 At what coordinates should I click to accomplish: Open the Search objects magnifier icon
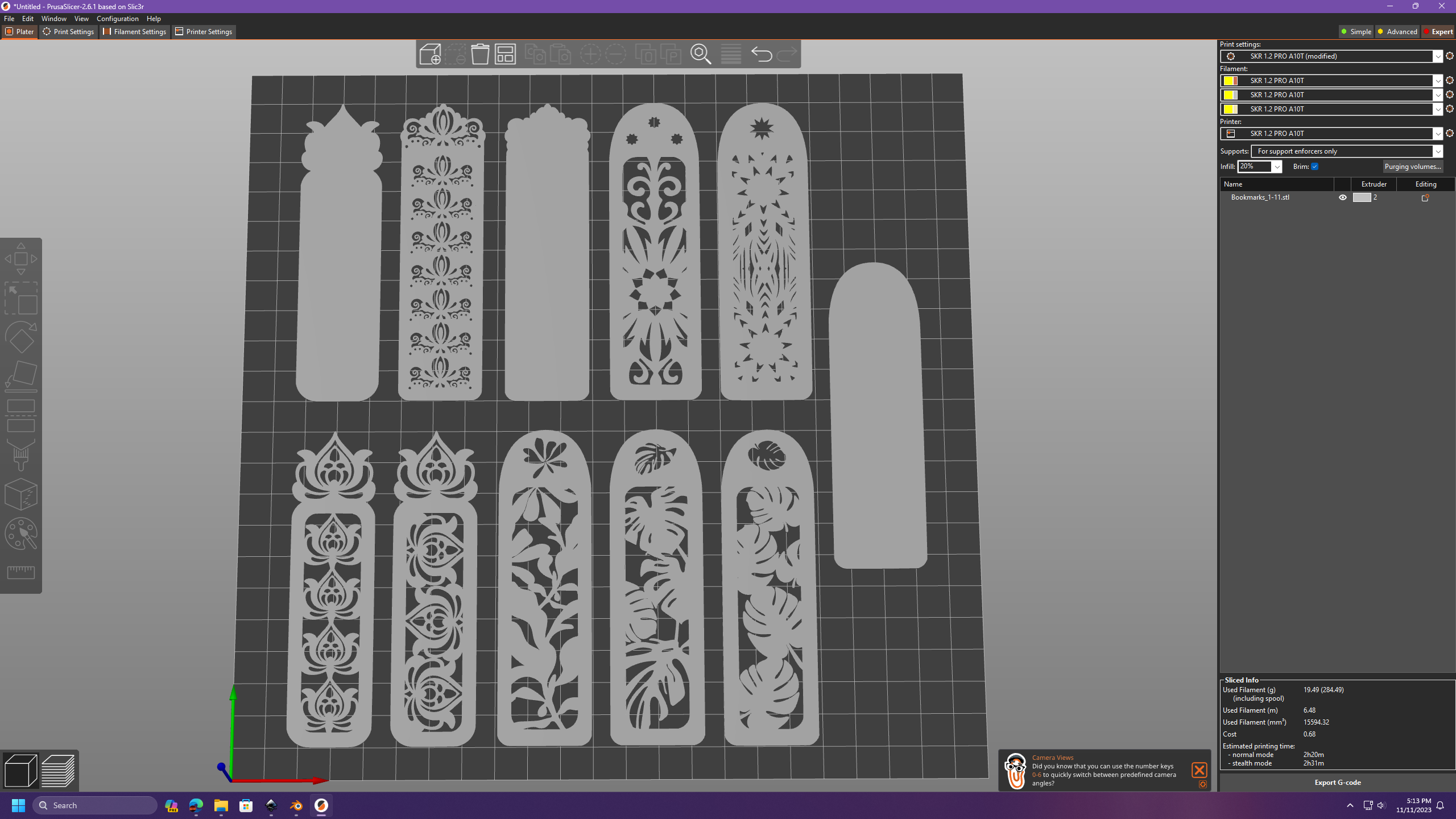click(701, 54)
